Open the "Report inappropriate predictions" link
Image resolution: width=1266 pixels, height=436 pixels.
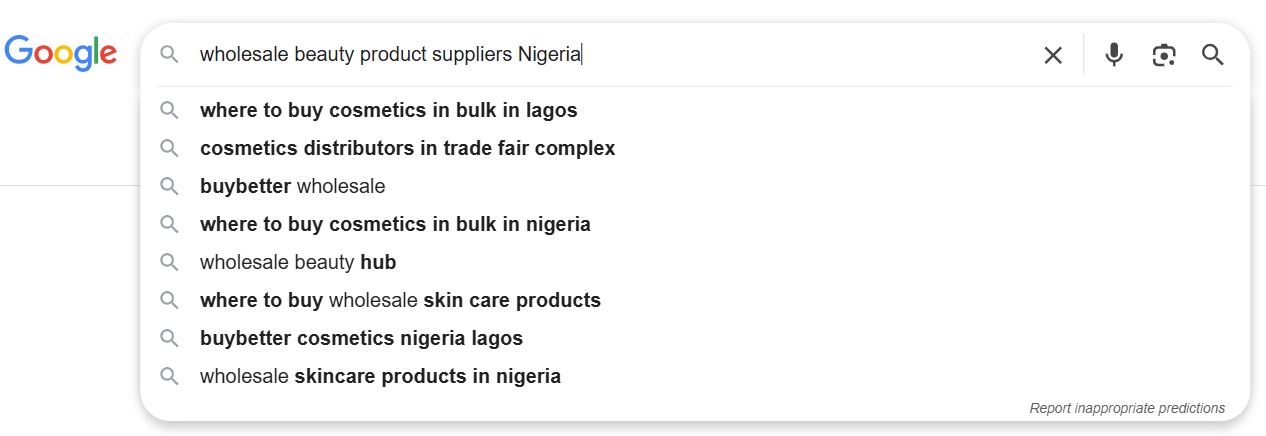1126,408
